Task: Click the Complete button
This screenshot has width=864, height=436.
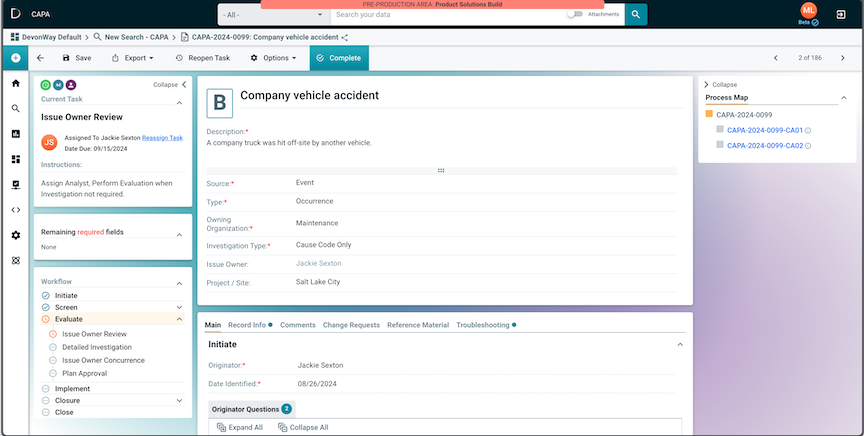Action: [339, 58]
